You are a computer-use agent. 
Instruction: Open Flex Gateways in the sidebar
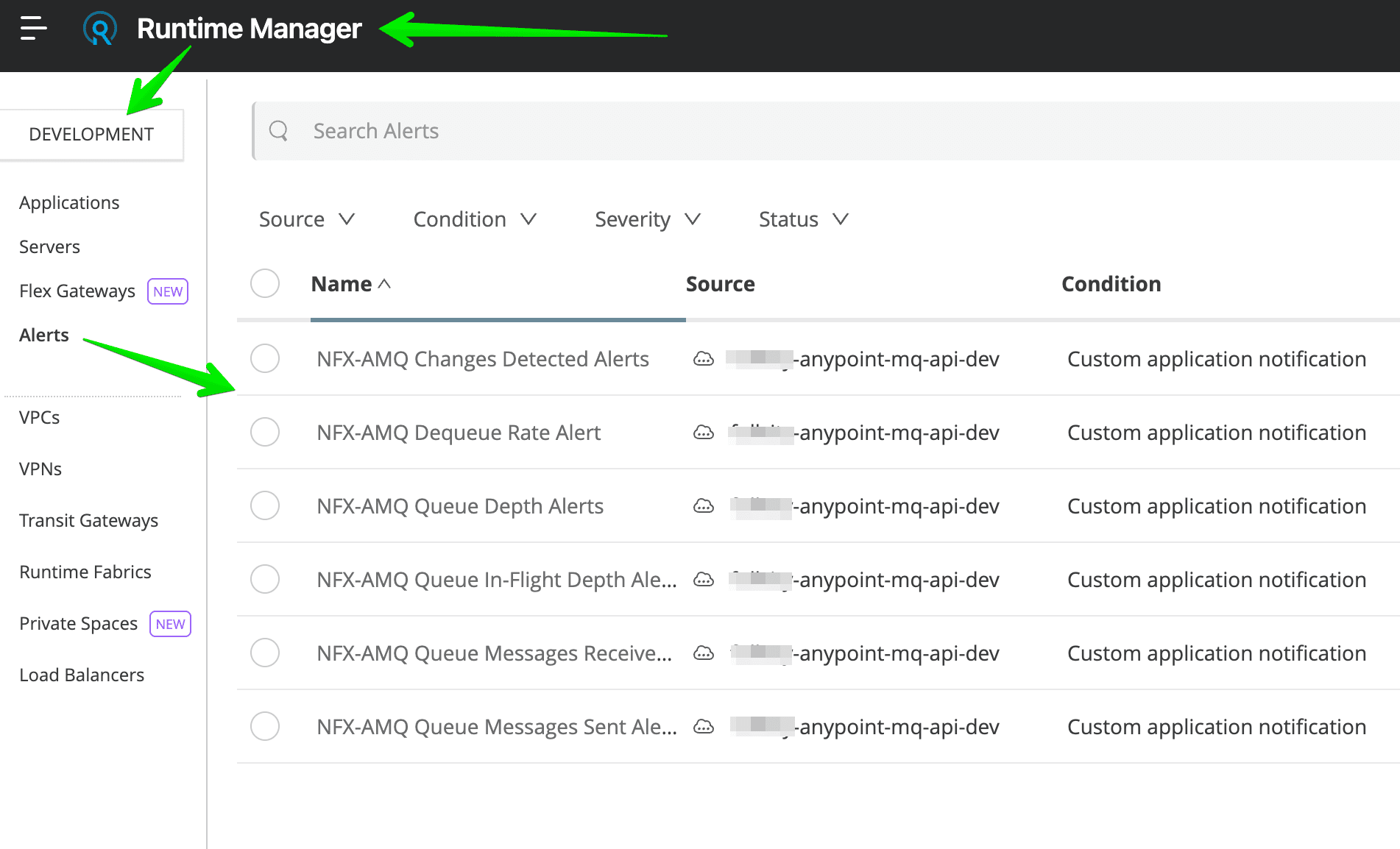click(77, 291)
